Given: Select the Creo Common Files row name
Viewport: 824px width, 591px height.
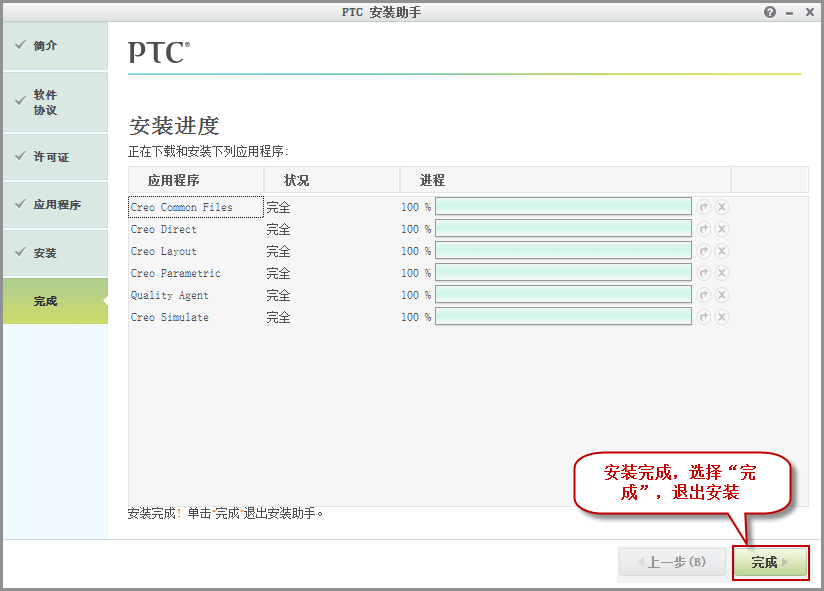Looking at the screenshot, I should point(181,208).
